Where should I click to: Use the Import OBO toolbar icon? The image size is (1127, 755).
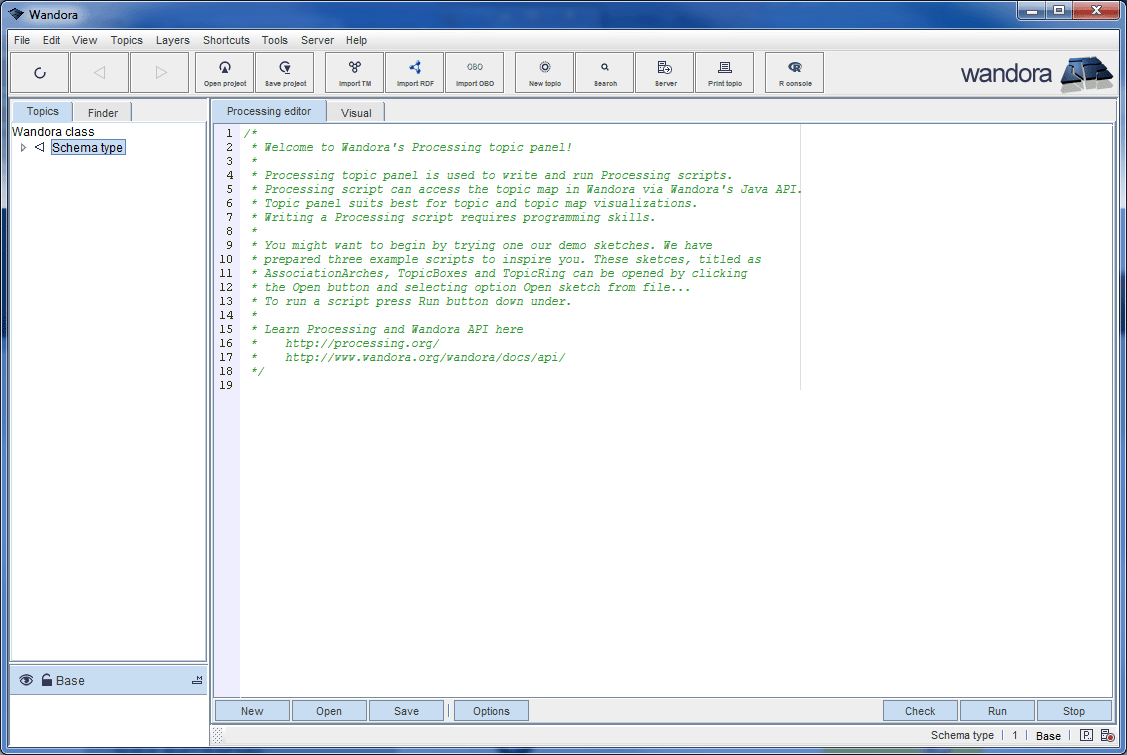click(474, 71)
